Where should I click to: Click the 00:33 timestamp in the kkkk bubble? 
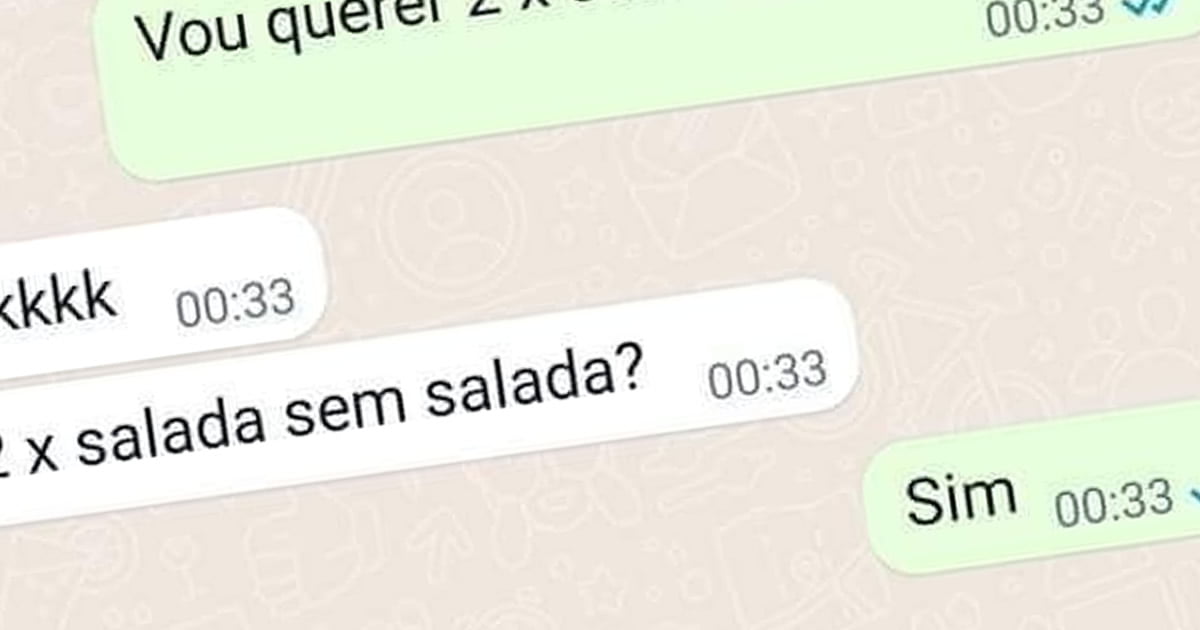coord(236,303)
